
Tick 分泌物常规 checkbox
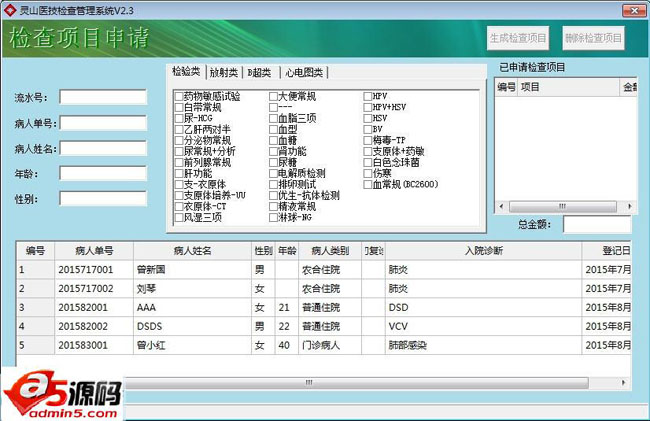point(179,140)
